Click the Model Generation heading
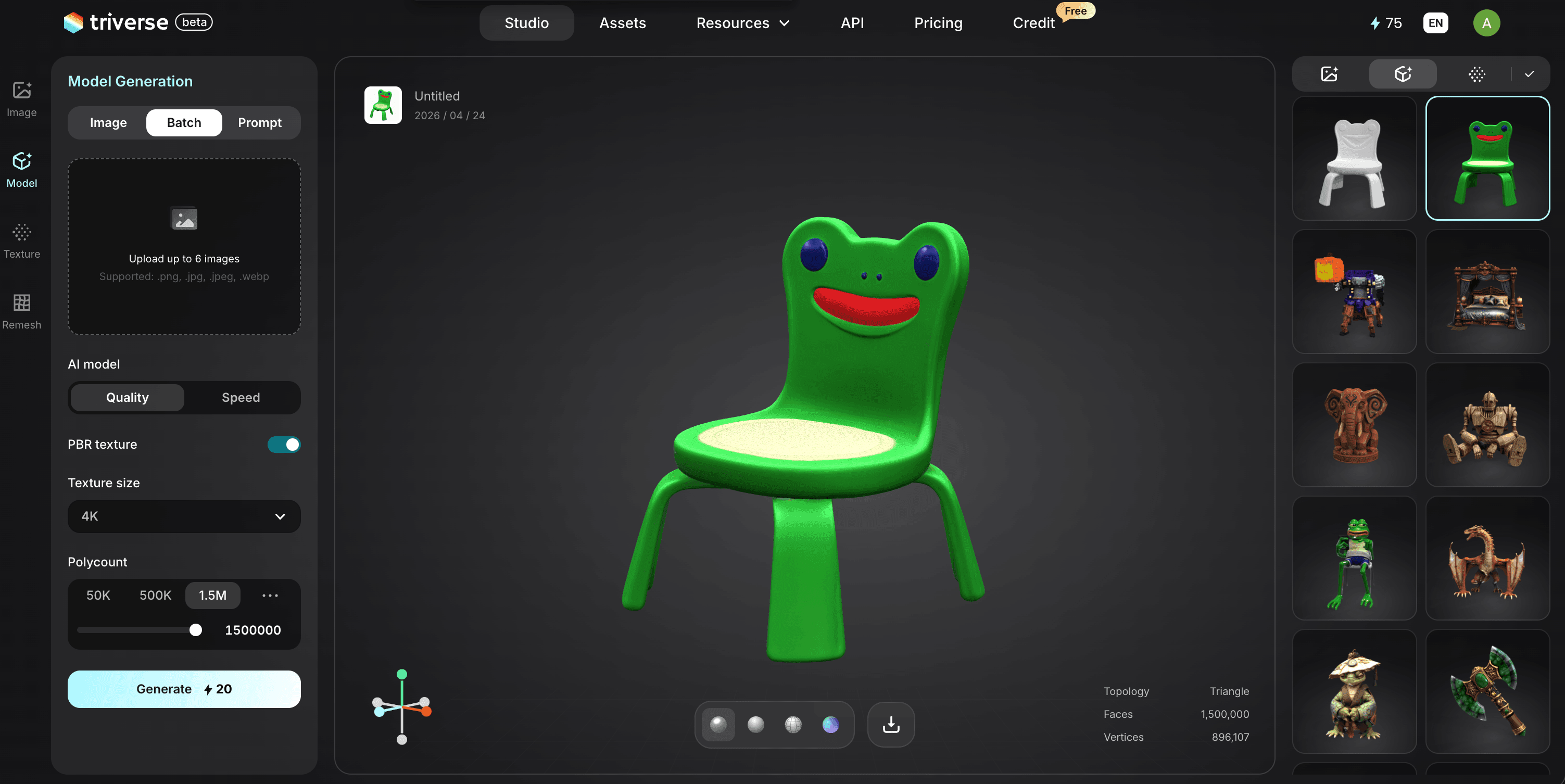1565x784 pixels. (130, 81)
